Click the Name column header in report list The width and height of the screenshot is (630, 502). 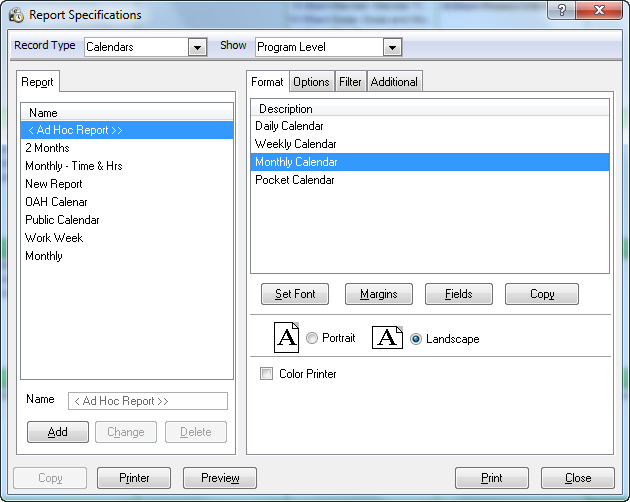coord(127,113)
